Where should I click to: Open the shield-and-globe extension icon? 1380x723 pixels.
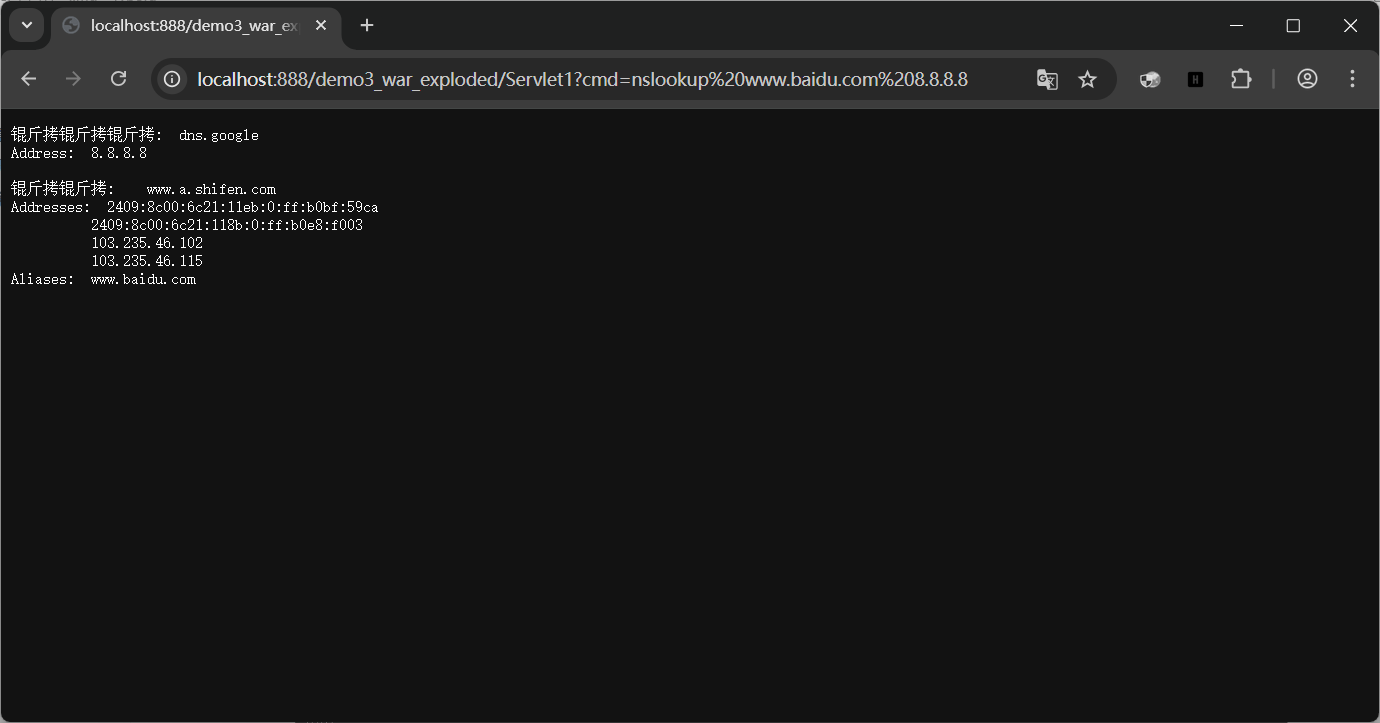tap(1150, 79)
